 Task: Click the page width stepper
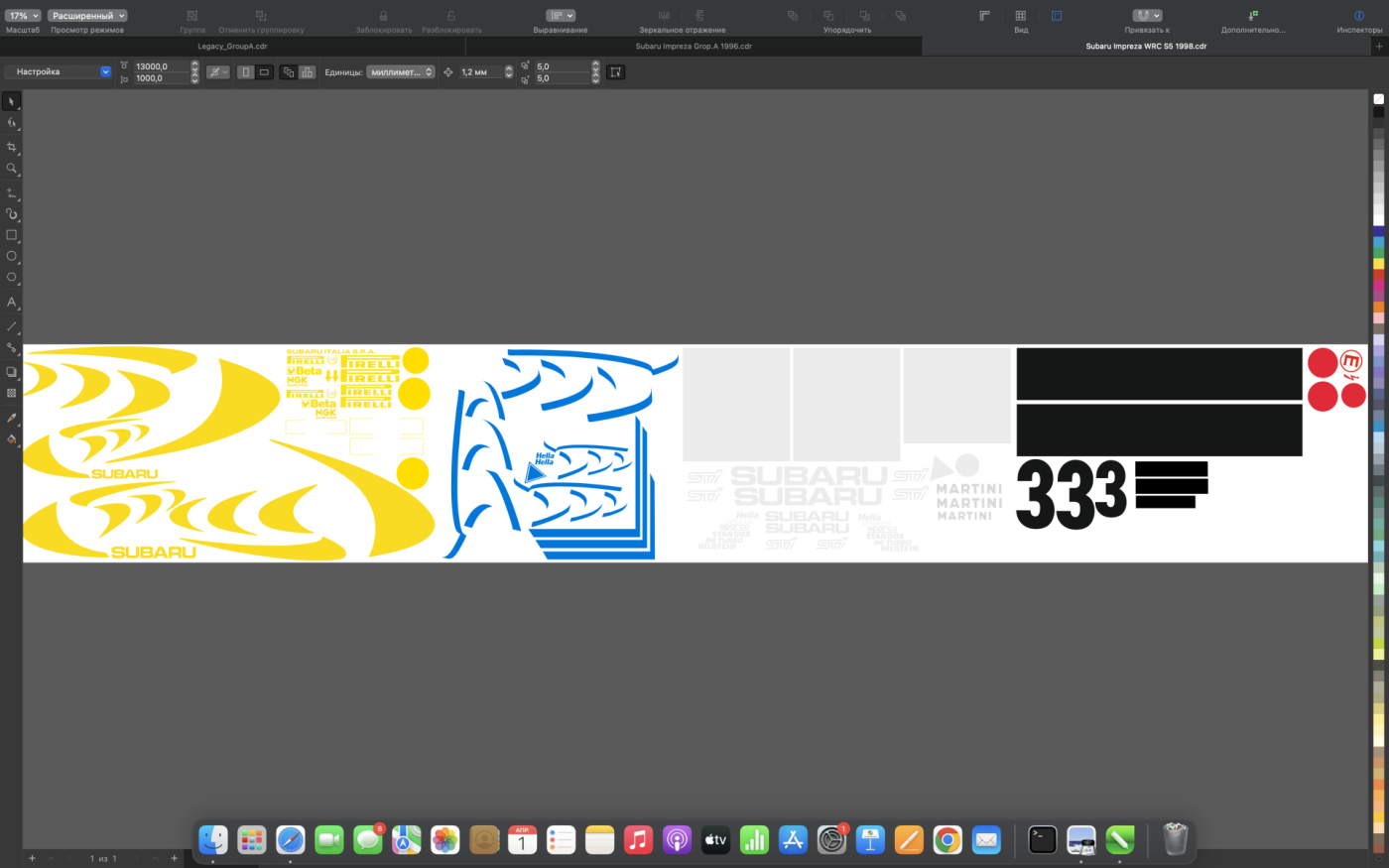[x=193, y=66]
